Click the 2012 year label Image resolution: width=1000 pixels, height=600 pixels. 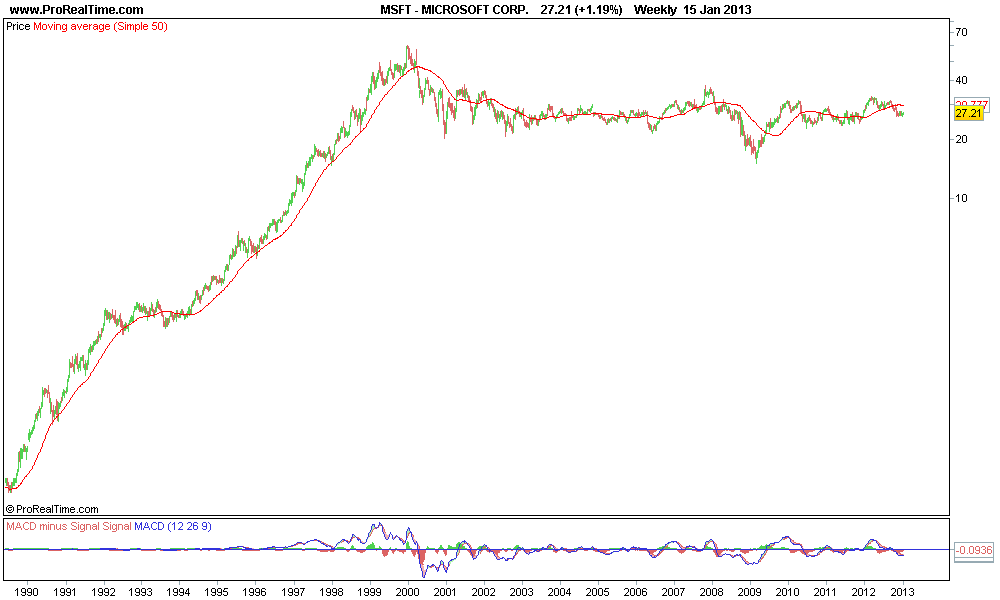point(864,592)
